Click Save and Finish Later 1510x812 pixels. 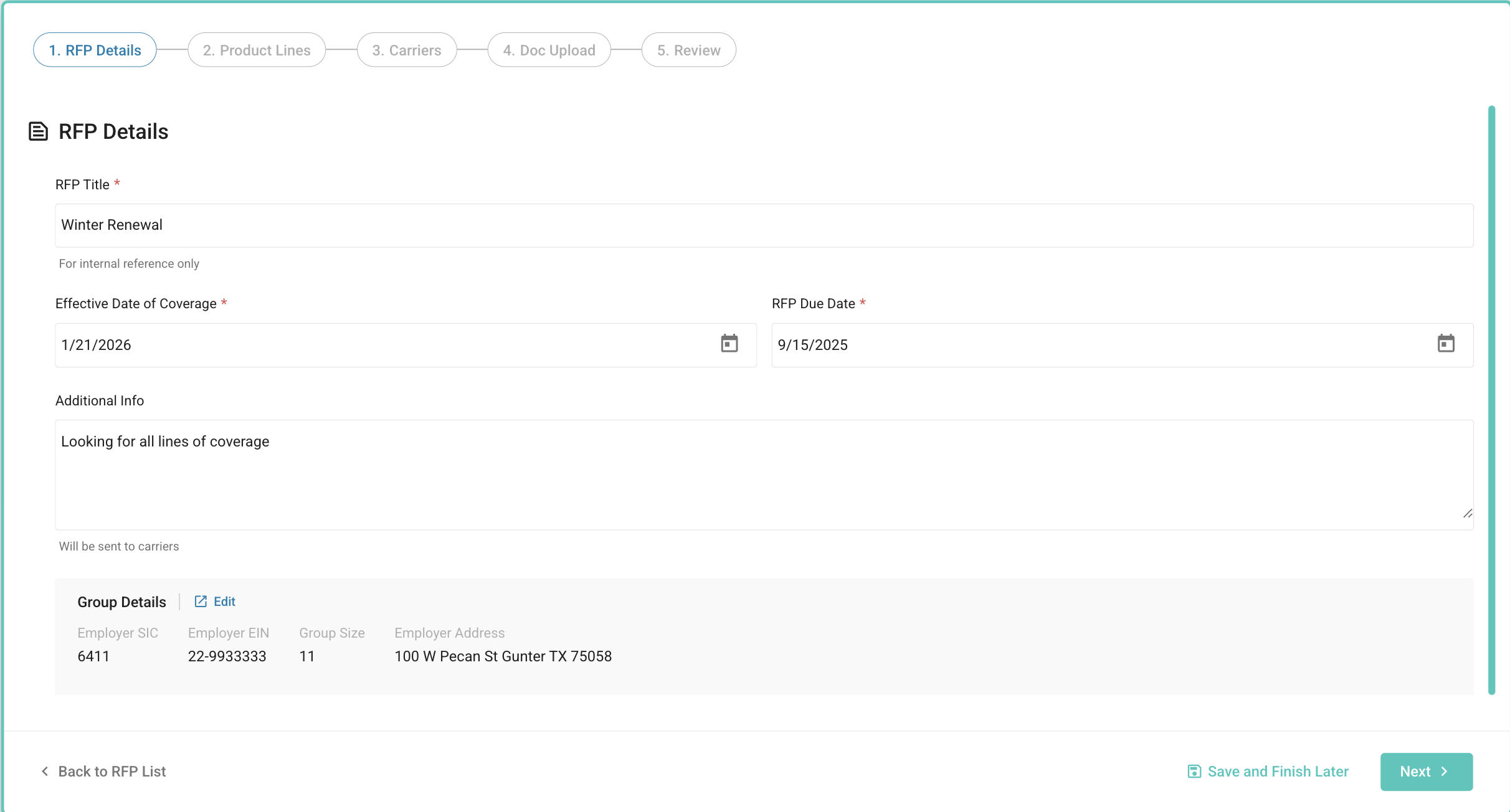click(1268, 772)
